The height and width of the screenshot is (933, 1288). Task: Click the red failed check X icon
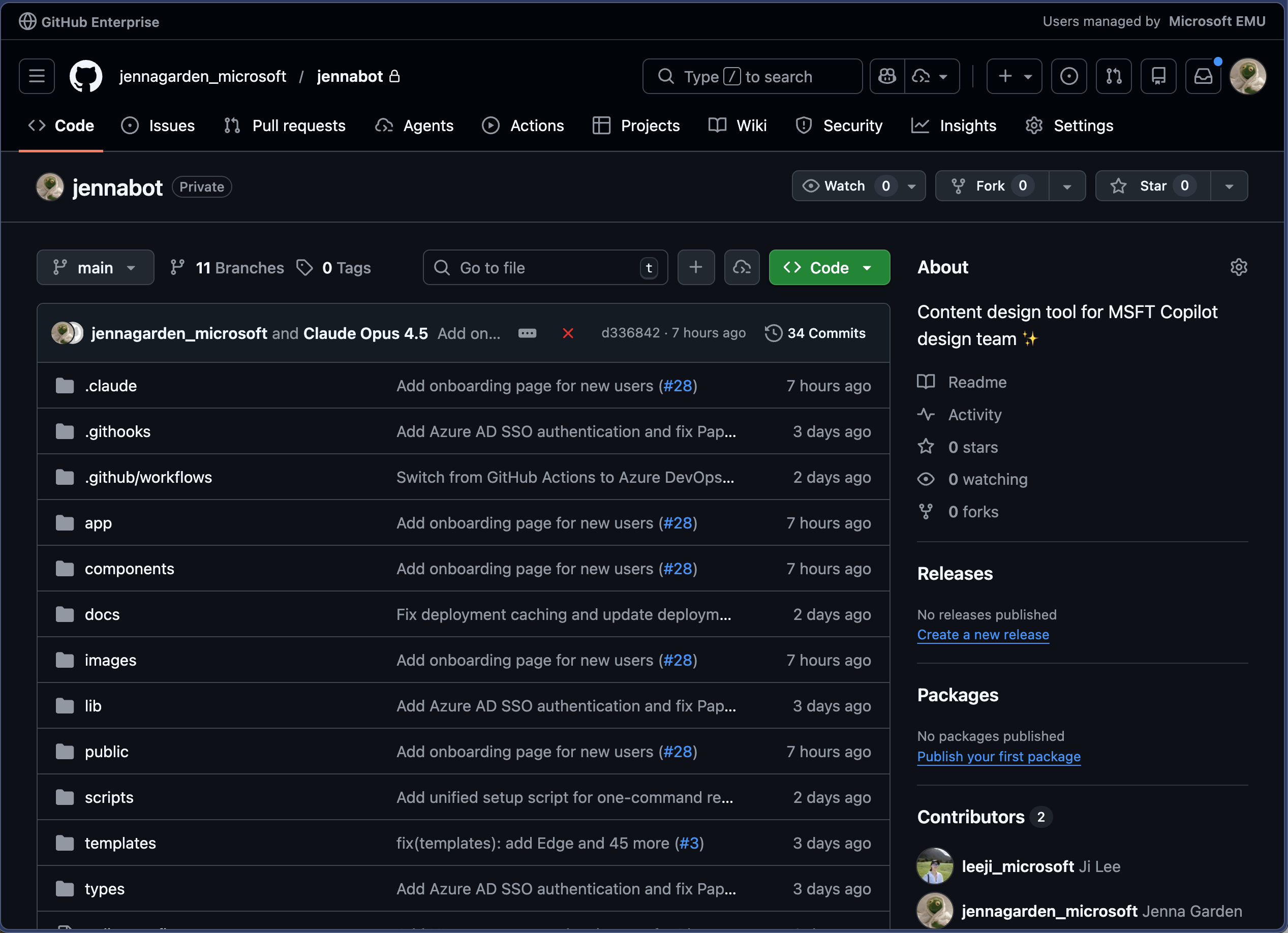pyautogui.click(x=568, y=333)
